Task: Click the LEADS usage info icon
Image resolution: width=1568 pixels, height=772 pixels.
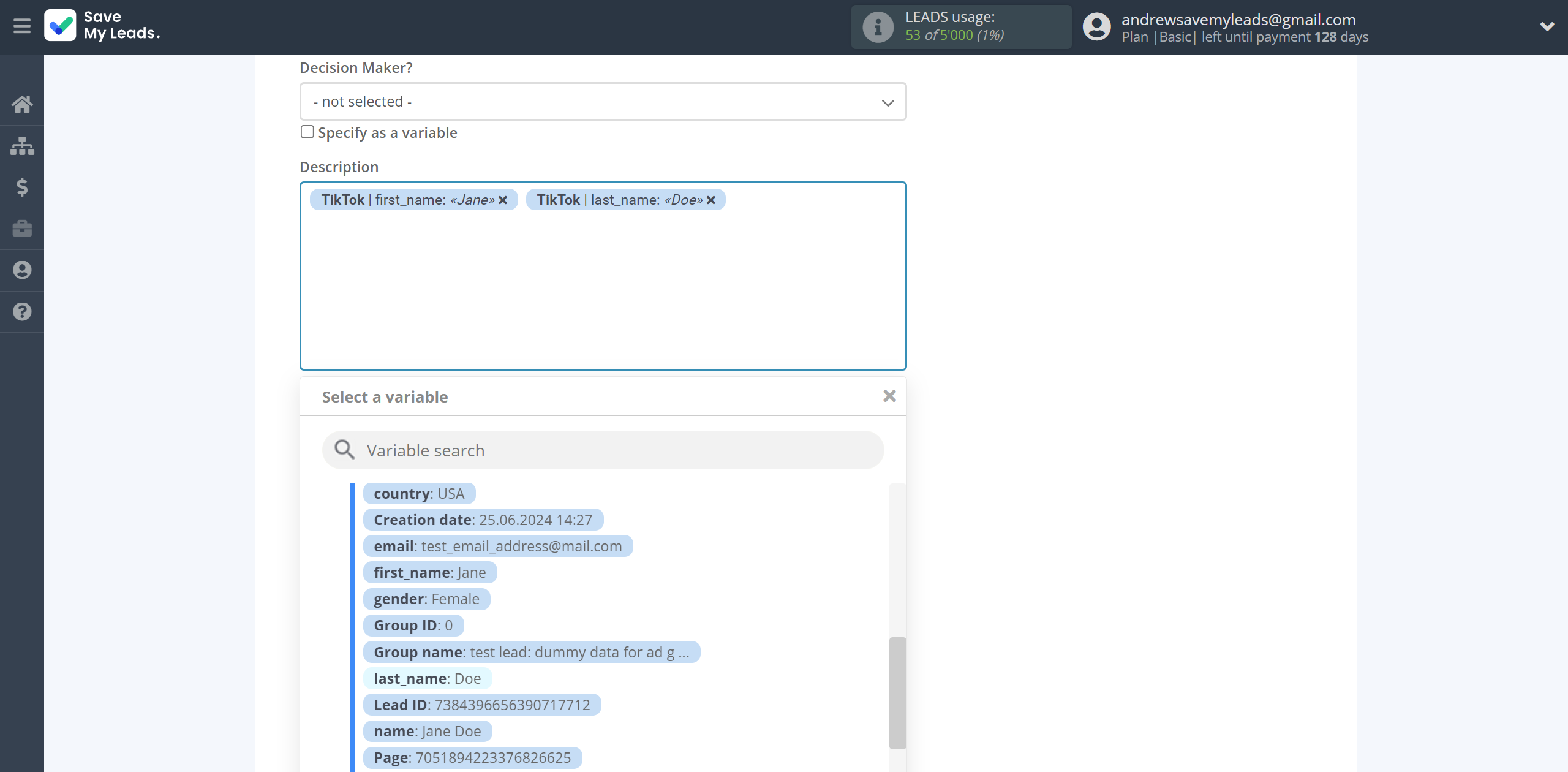Action: (x=878, y=27)
